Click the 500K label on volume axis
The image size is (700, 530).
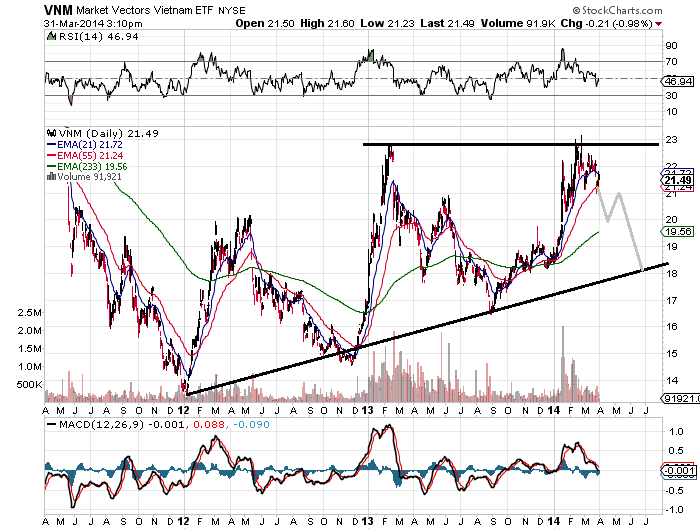[29, 384]
